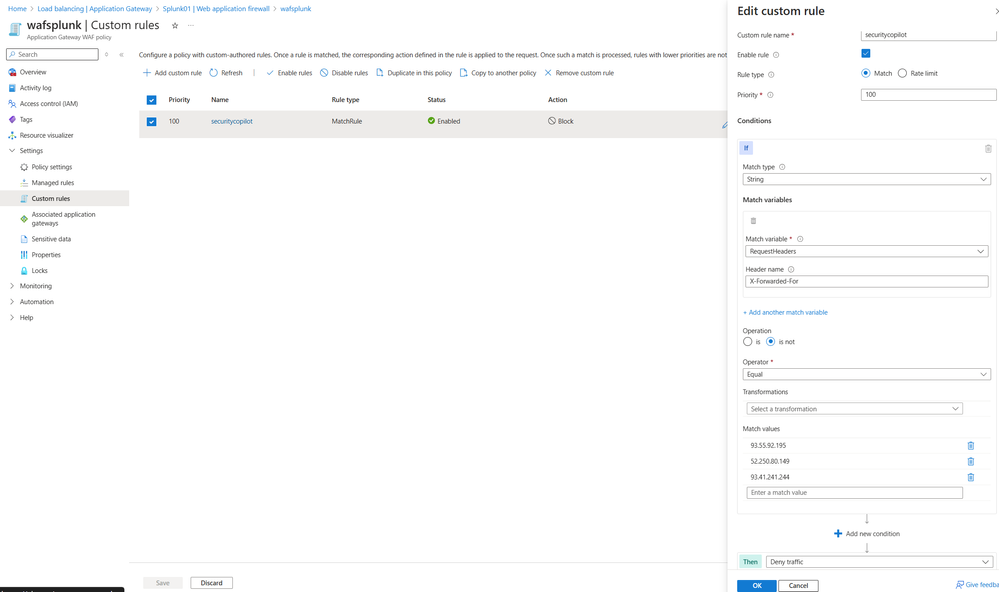Toggle the Enable rule checkbox
The image size is (999, 592).
click(866, 54)
